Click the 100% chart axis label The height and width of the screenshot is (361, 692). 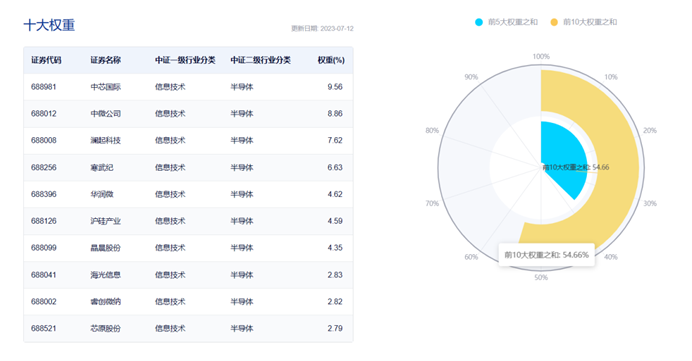pos(541,56)
